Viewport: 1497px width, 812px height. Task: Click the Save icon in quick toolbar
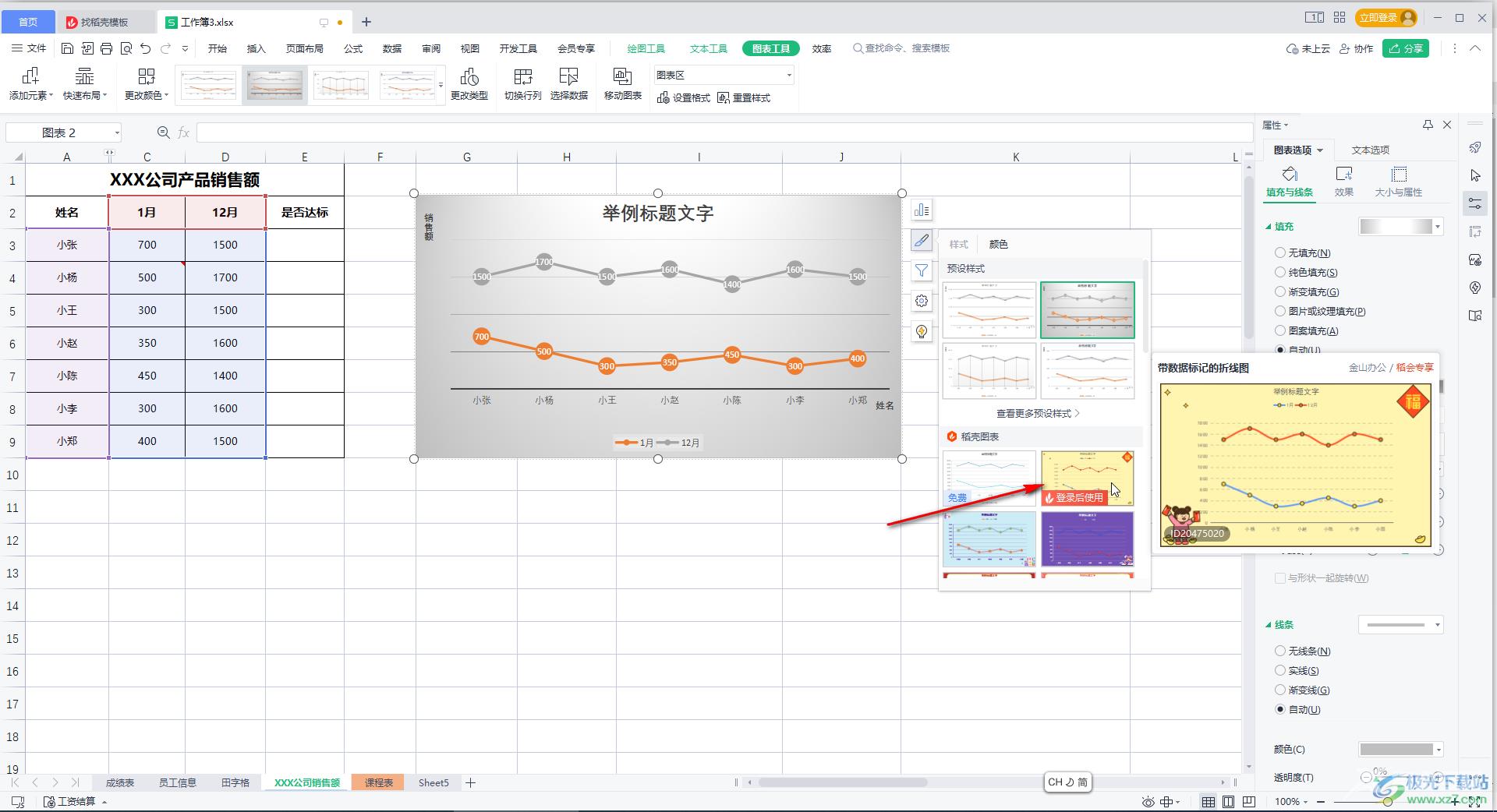tap(67, 48)
